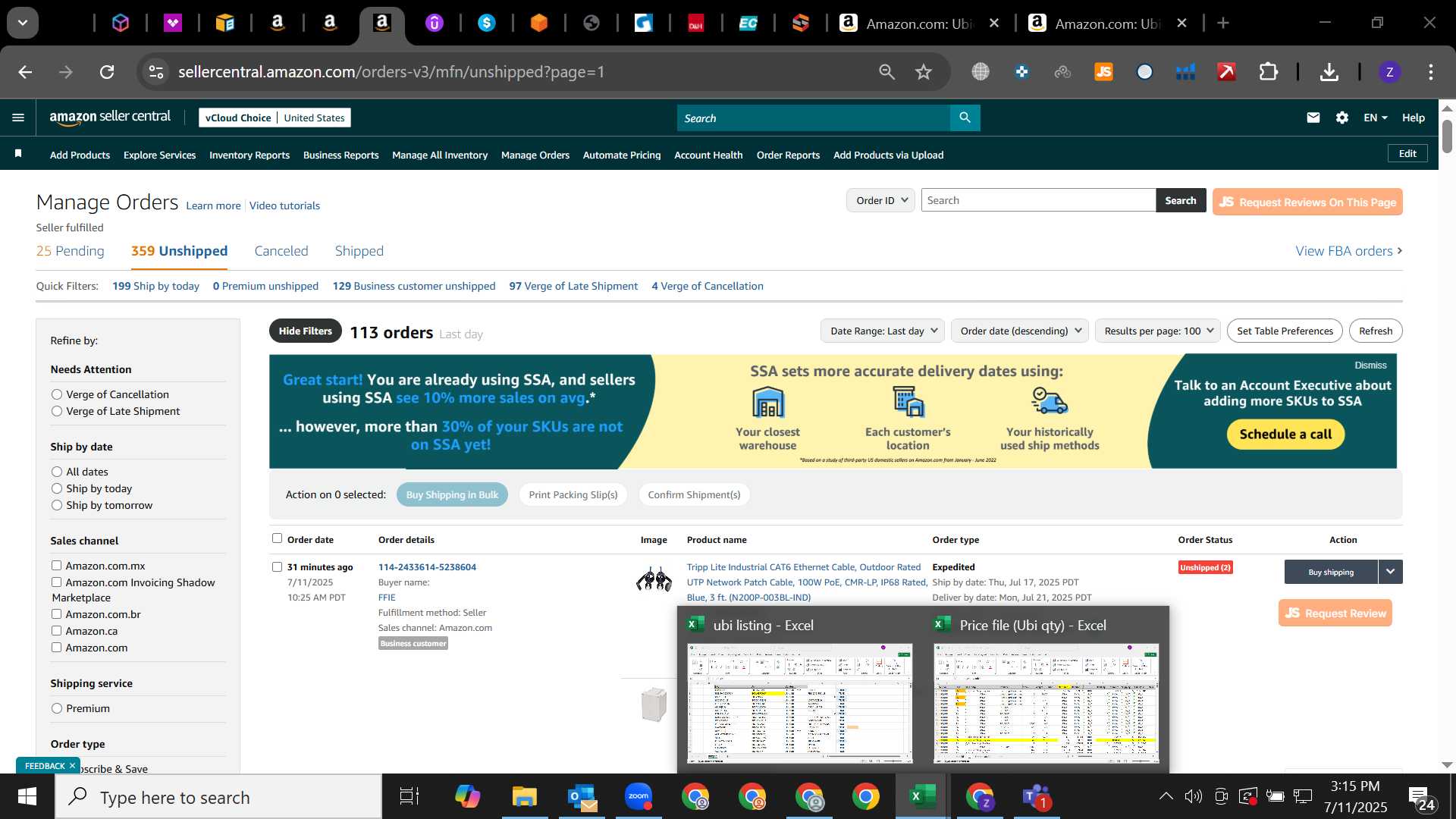Click Schedule a call button

point(1285,435)
